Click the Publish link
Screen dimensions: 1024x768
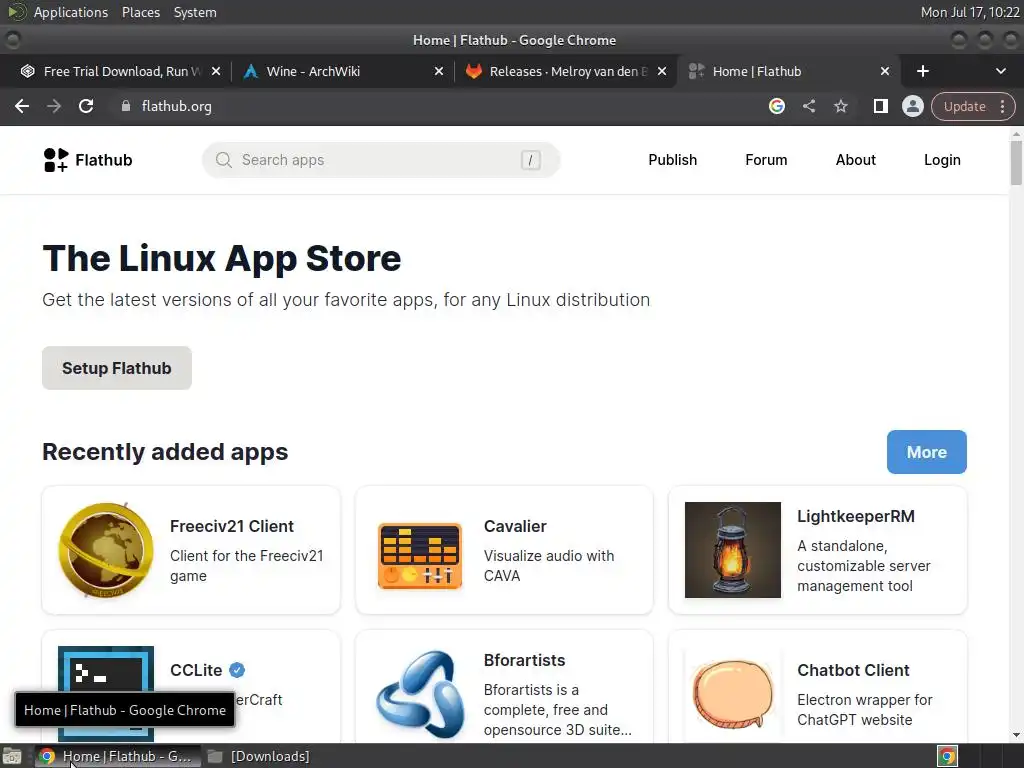click(672, 160)
